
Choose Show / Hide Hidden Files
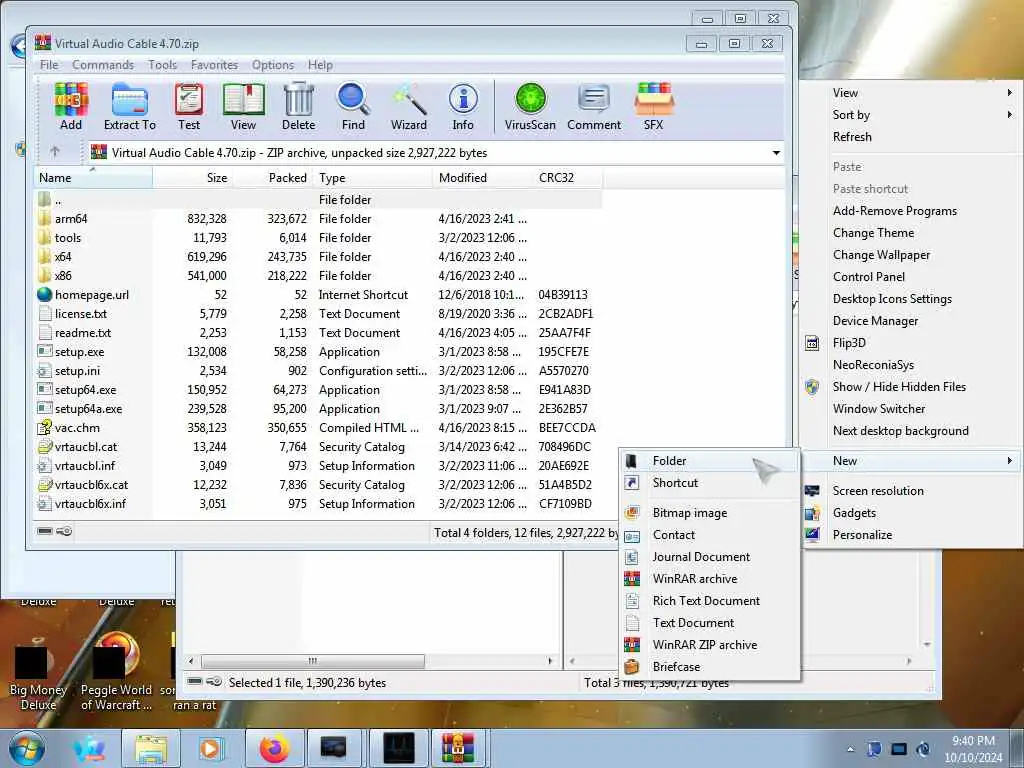tap(912, 387)
